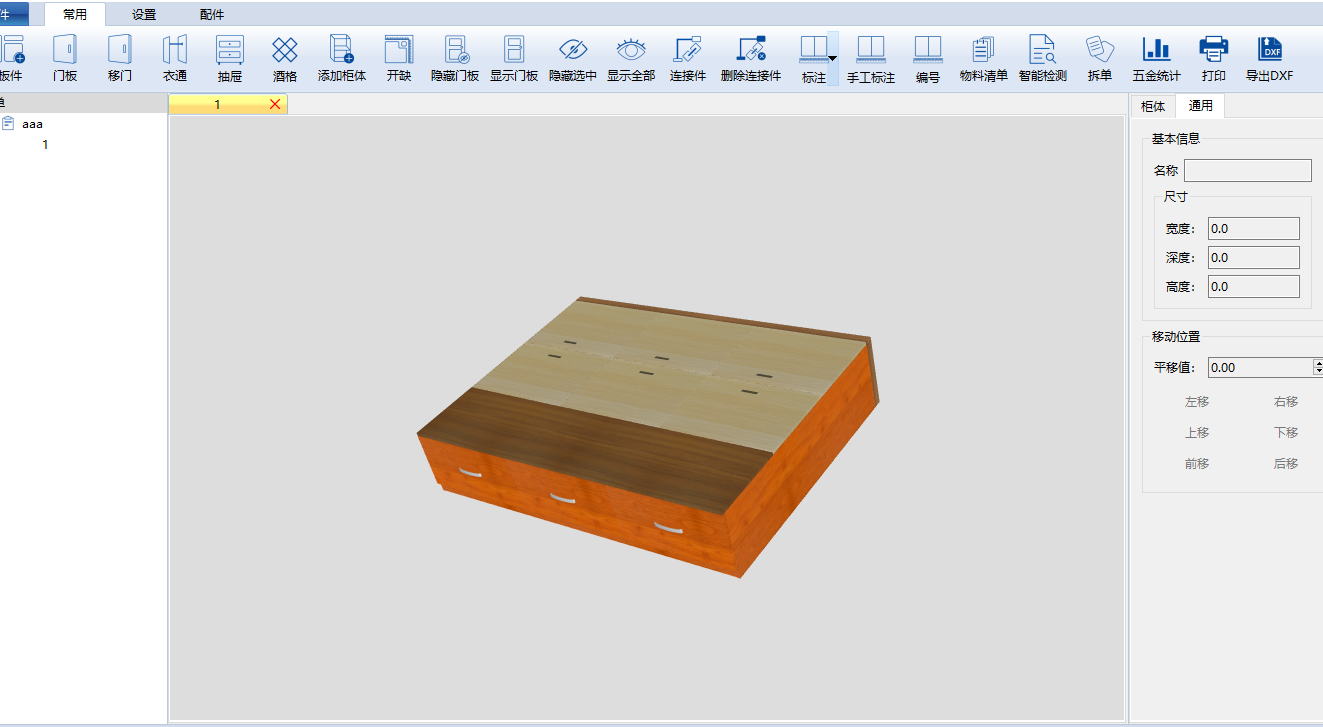Click the 名称 name input field

pos(1247,171)
